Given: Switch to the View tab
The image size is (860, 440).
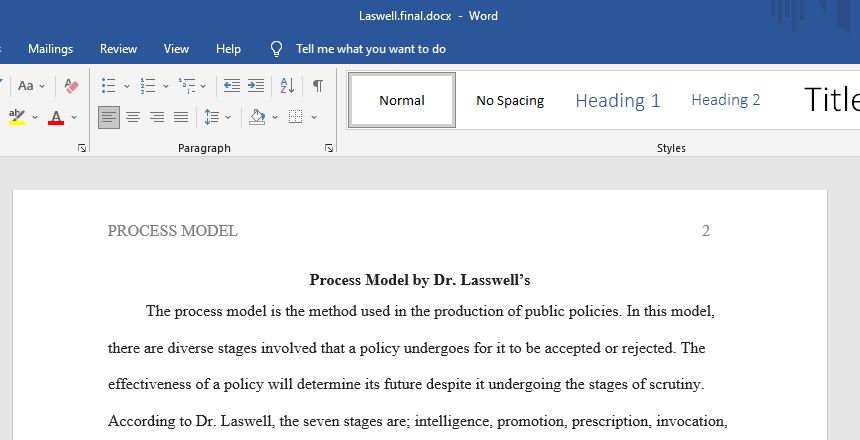Looking at the screenshot, I should point(176,49).
